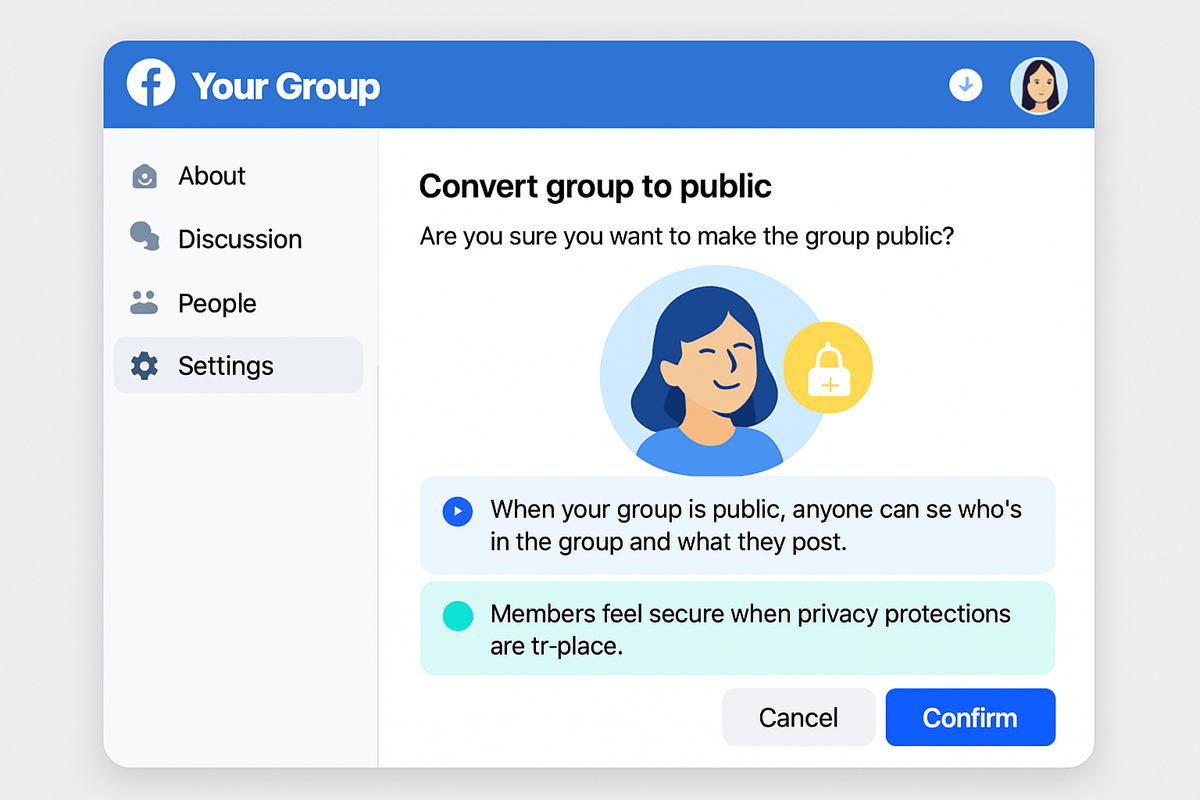
Task: Open the profile avatar in the header
Action: click(1039, 85)
